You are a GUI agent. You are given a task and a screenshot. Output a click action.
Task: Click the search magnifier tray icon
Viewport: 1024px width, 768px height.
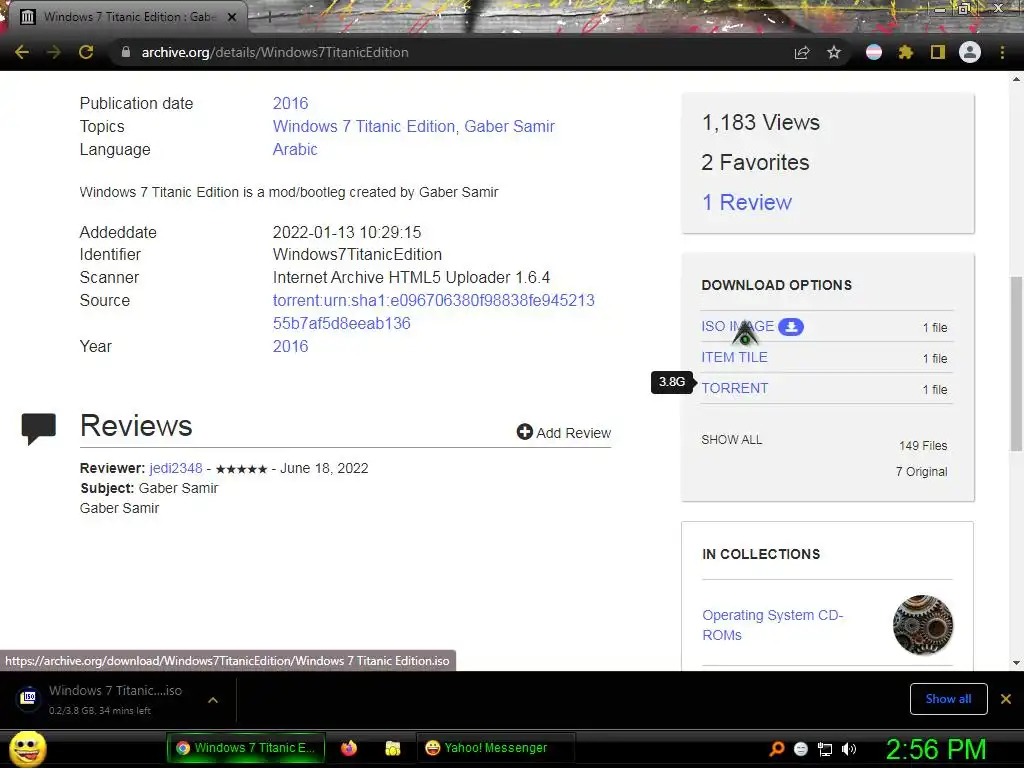(x=776, y=749)
